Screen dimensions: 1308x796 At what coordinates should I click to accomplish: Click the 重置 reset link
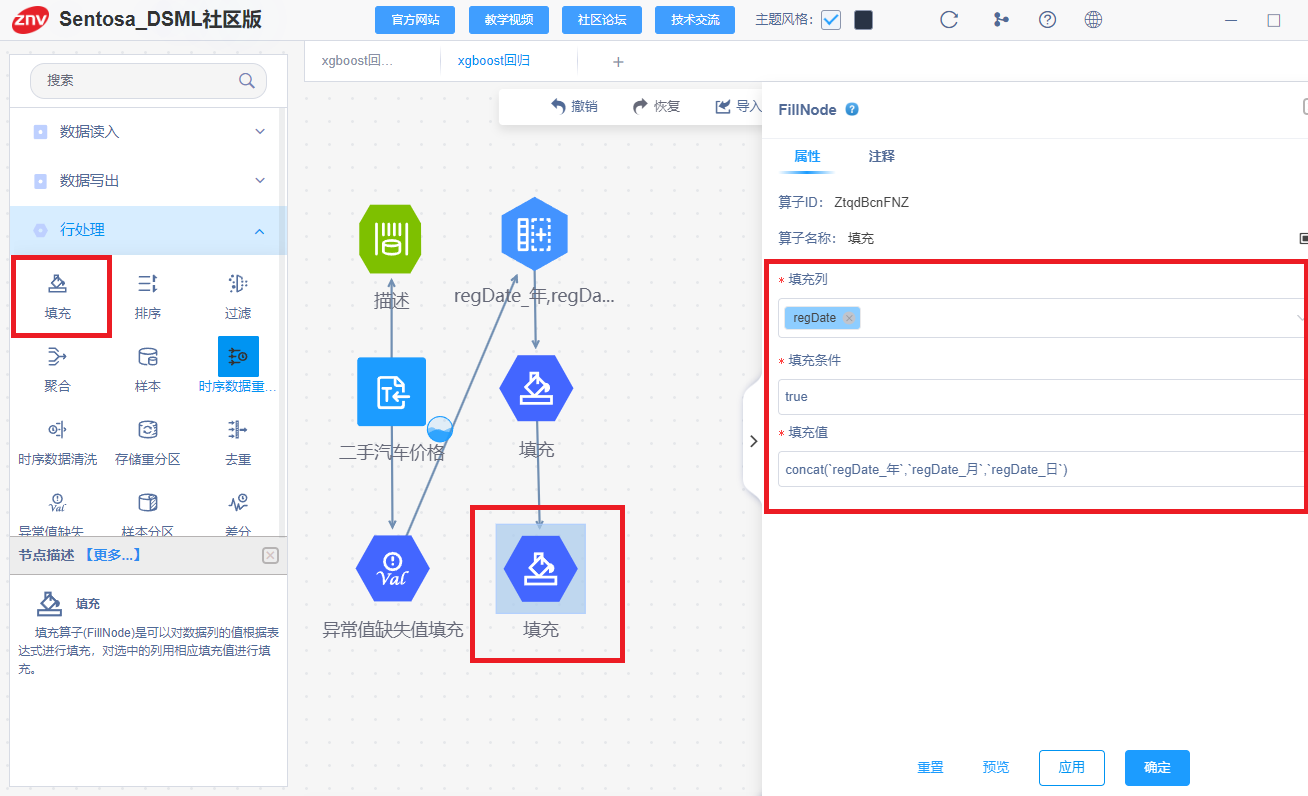930,767
